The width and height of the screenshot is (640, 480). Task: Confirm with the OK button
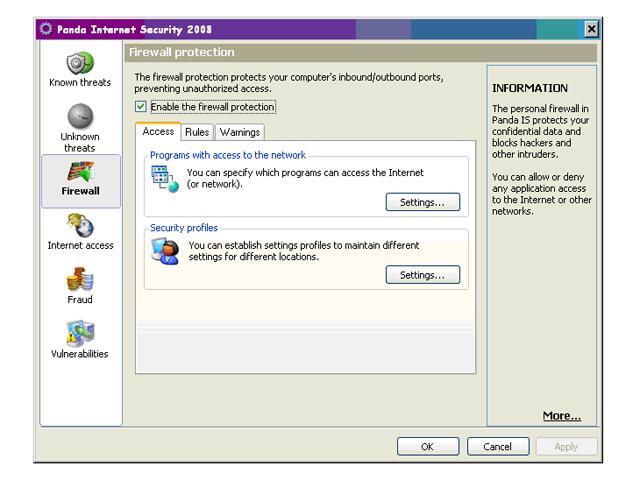(x=428, y=447)
